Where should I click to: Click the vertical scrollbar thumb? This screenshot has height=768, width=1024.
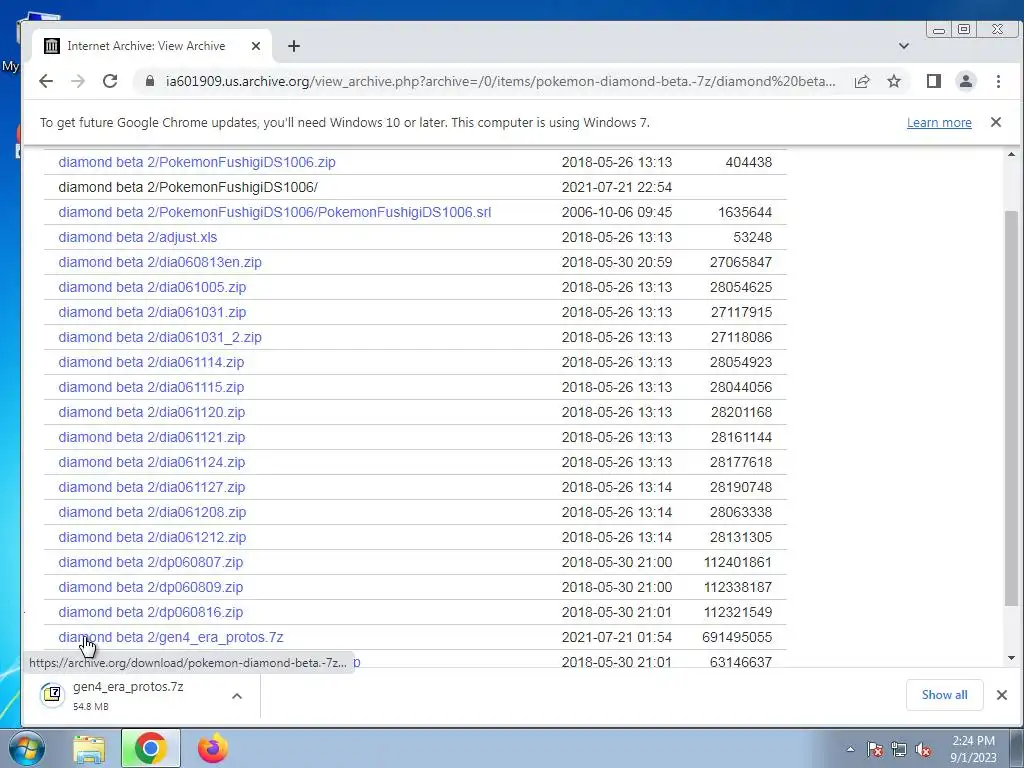coord(1011,409)
